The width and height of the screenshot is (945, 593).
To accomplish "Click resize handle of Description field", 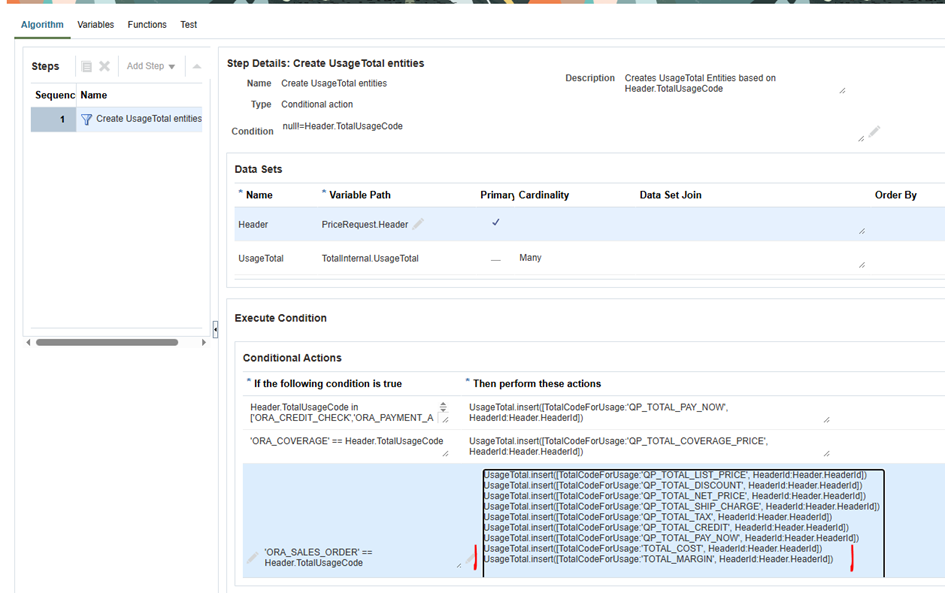I will tap(843, 90).
